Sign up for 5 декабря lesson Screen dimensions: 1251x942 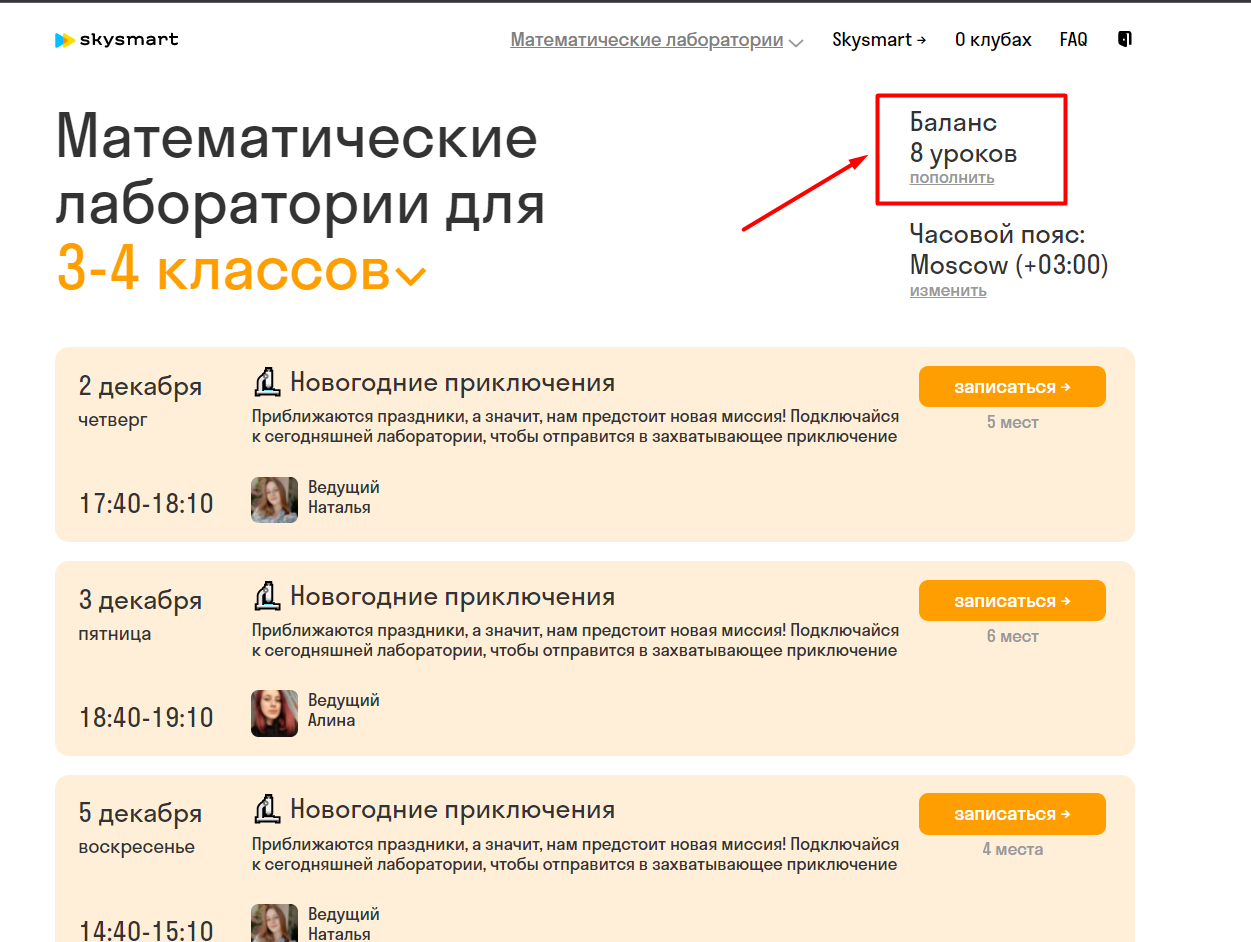(x=1012, y=814)
